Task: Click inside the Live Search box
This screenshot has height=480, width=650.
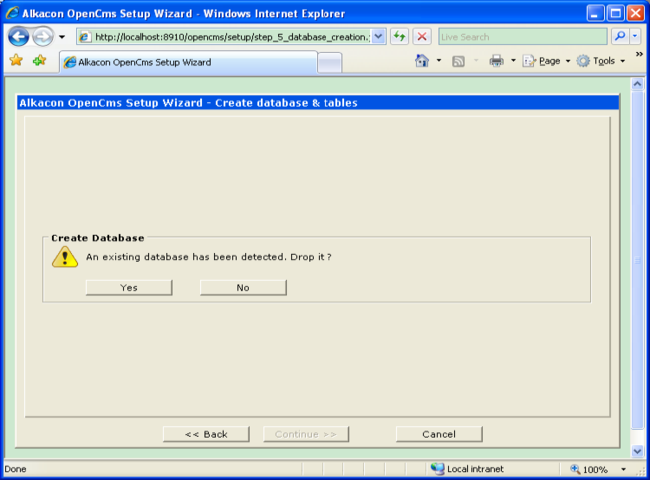Action: coord(523,37)
